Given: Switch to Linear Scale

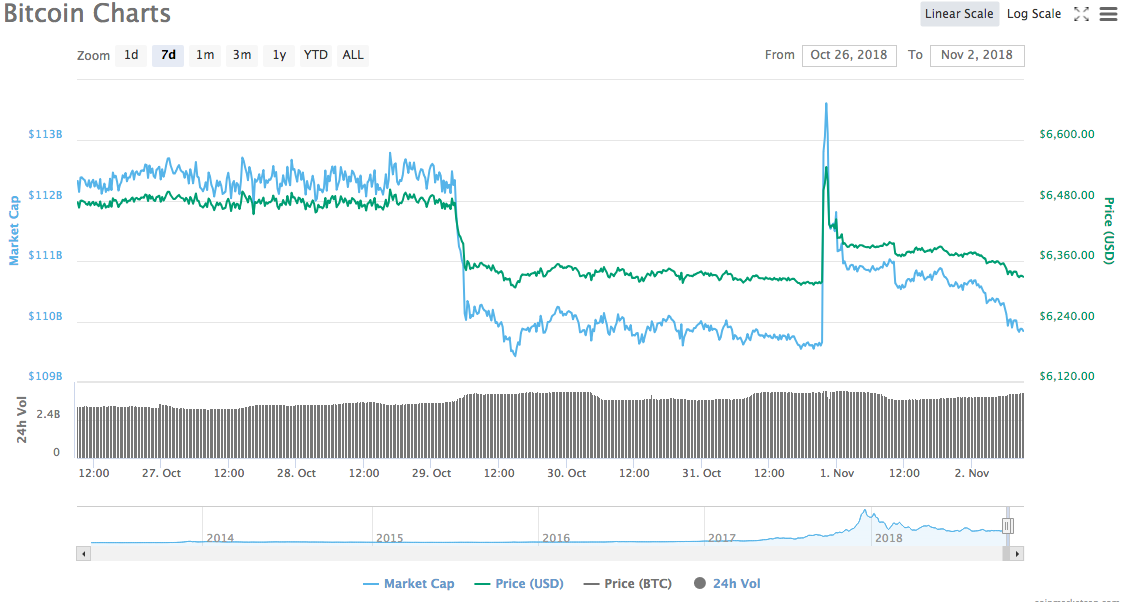Looking at the screenshot, I should tap(959, 14).
